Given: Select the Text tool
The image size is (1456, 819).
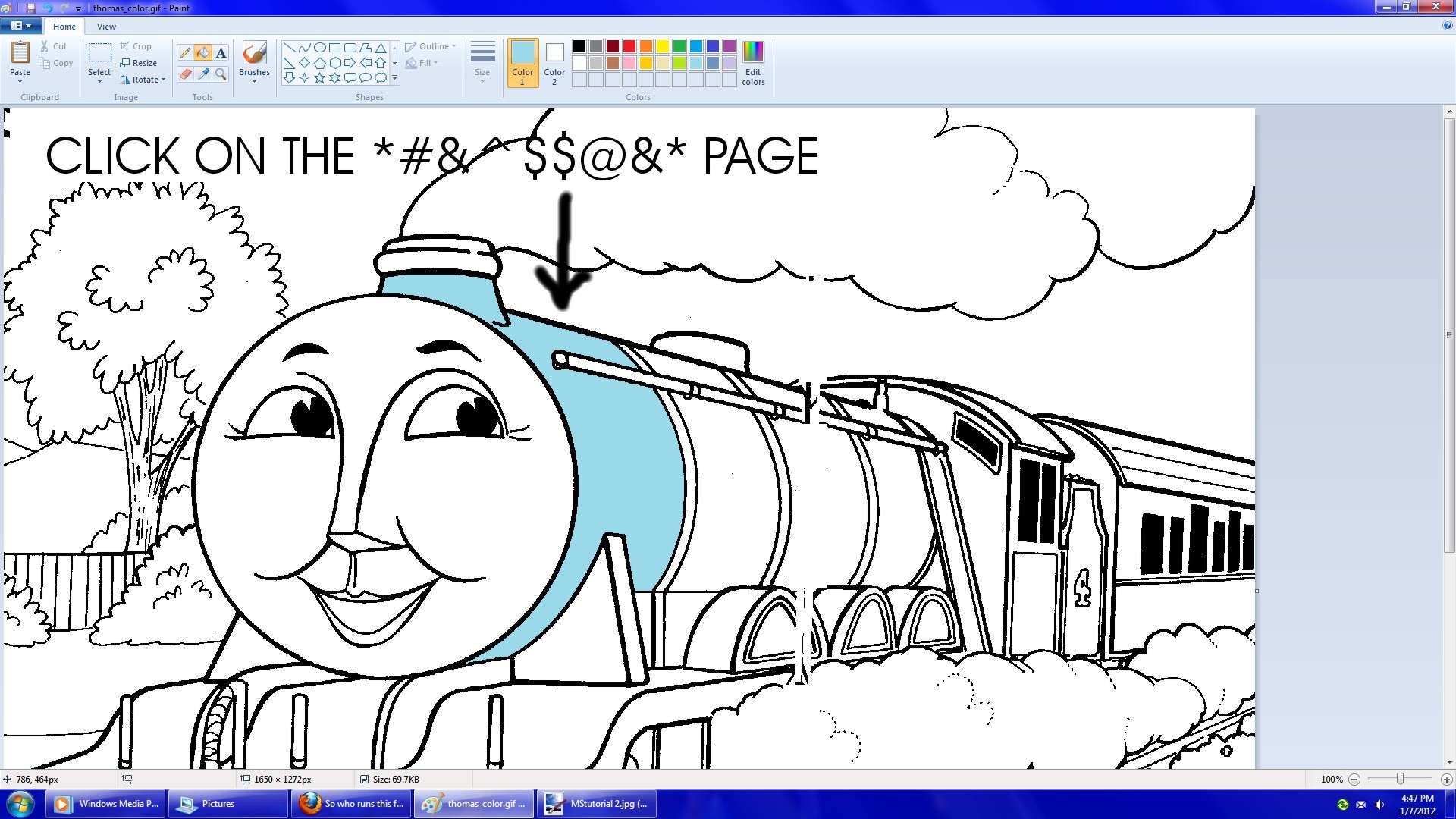Looking at the screenshot, I should point(221,52).
